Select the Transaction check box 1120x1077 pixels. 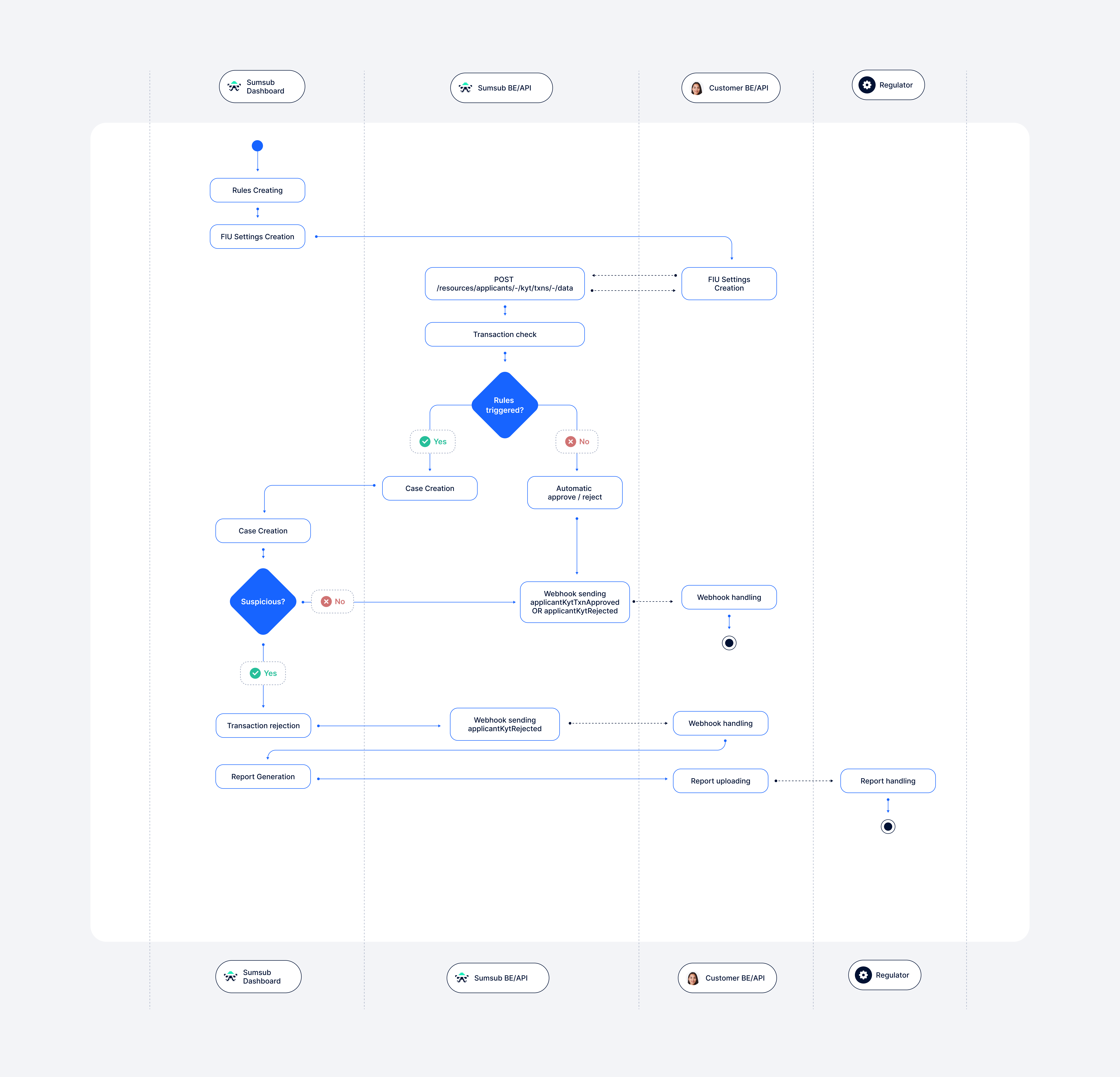pyautogui.click(x=505, y=334)
